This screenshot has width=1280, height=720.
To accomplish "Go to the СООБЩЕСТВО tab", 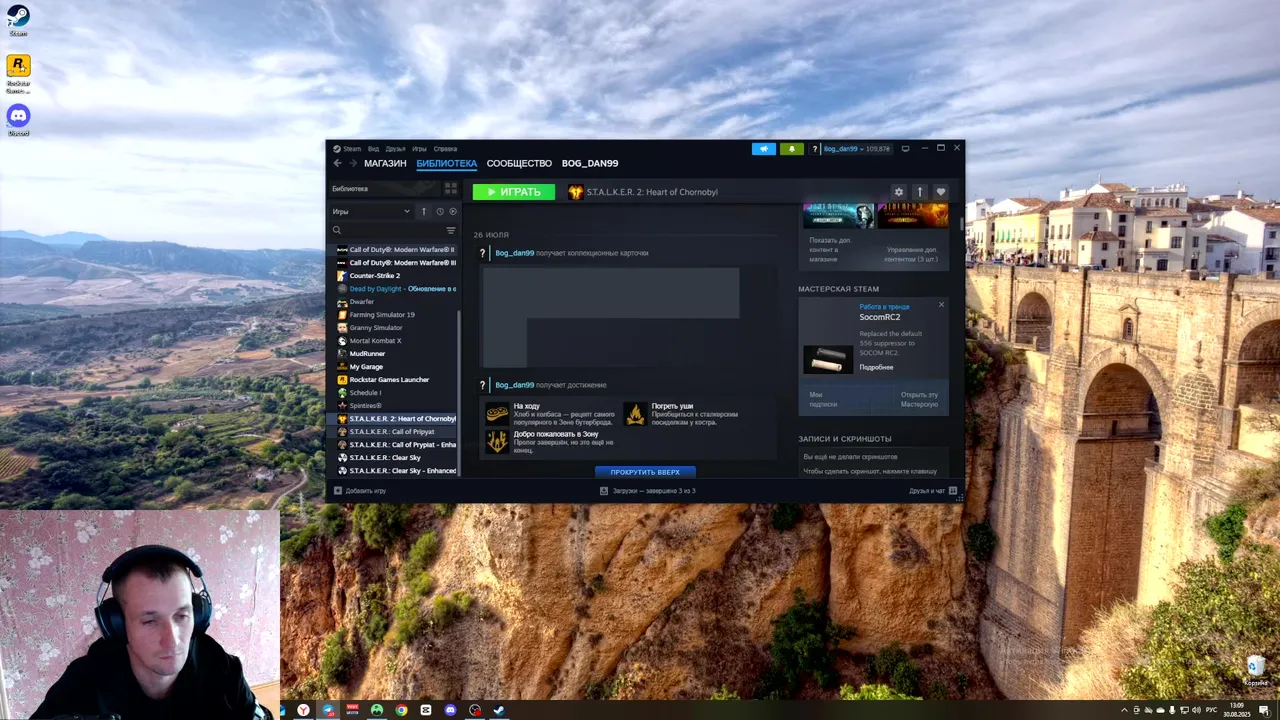I will pos(519,163).
